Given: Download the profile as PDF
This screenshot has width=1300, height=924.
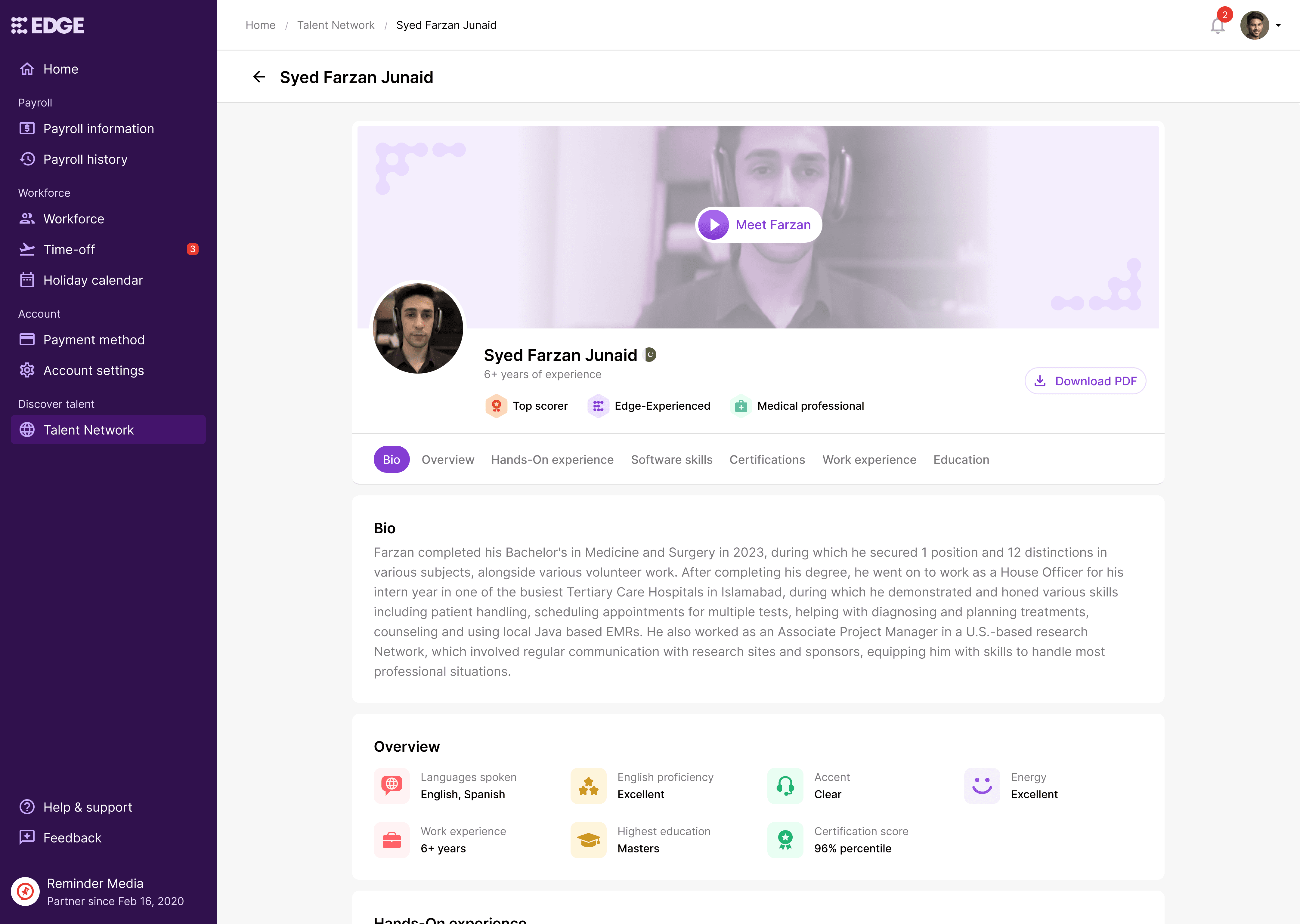Looking at the screenshot, I should tap(1085, 380).
